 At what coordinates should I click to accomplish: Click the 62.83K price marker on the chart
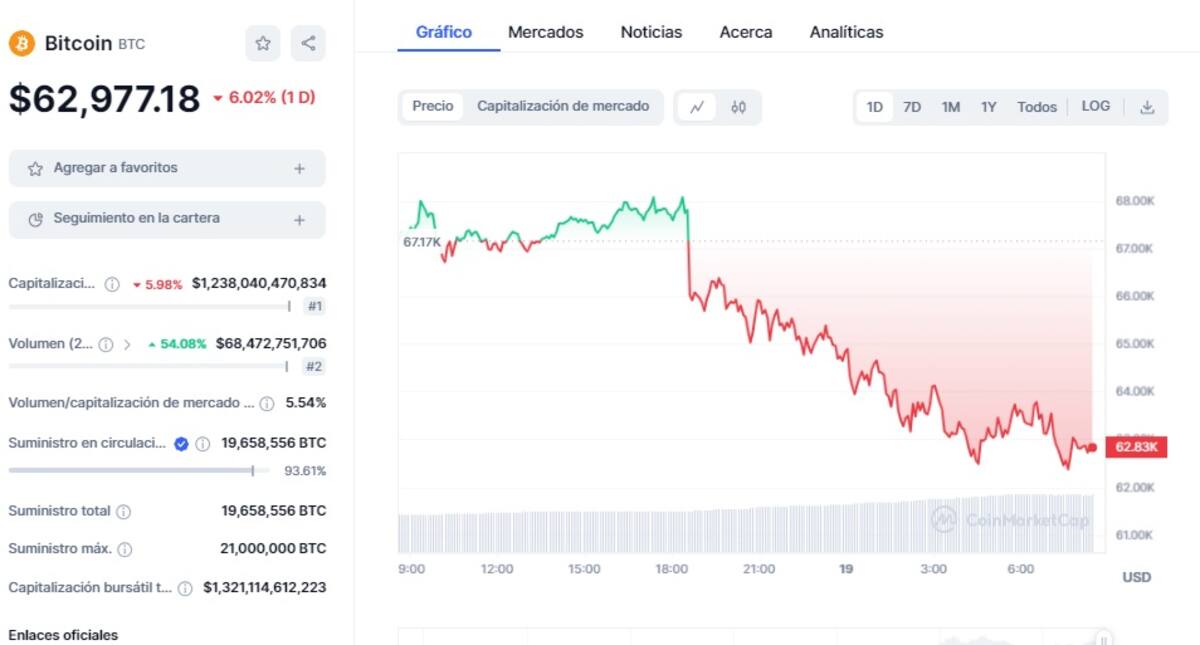point(1136,448)
